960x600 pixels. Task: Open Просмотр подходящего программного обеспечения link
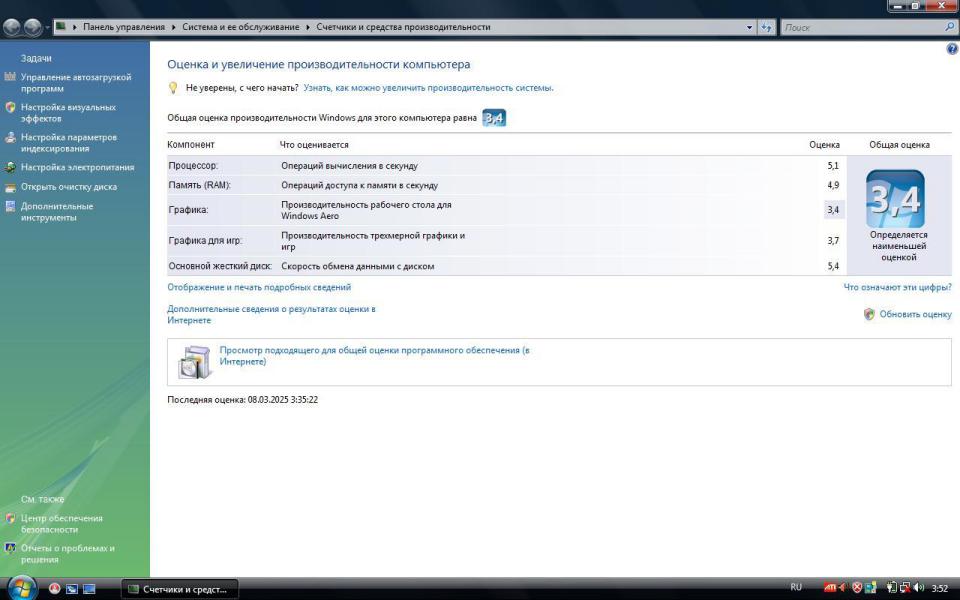375,356
